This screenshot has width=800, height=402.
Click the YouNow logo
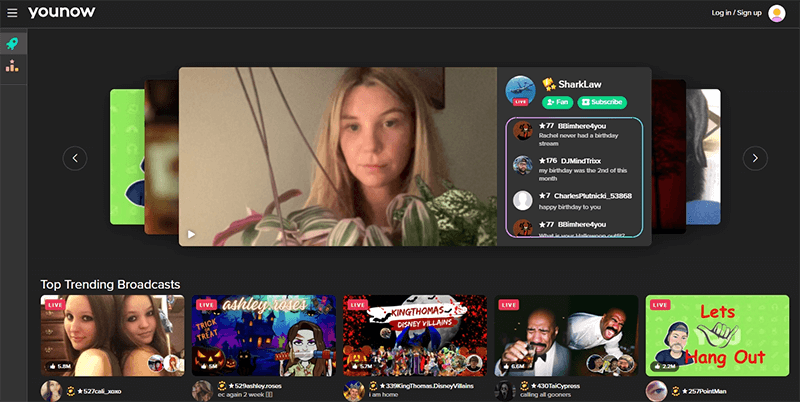point(61,12)
